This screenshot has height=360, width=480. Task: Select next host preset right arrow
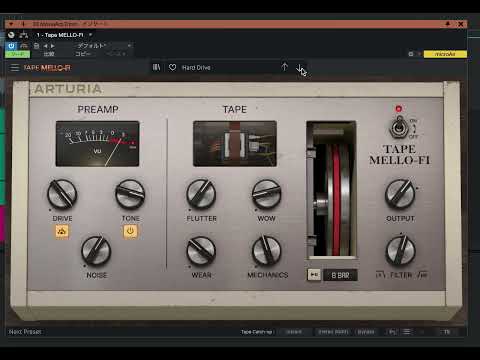click(53, 46)
